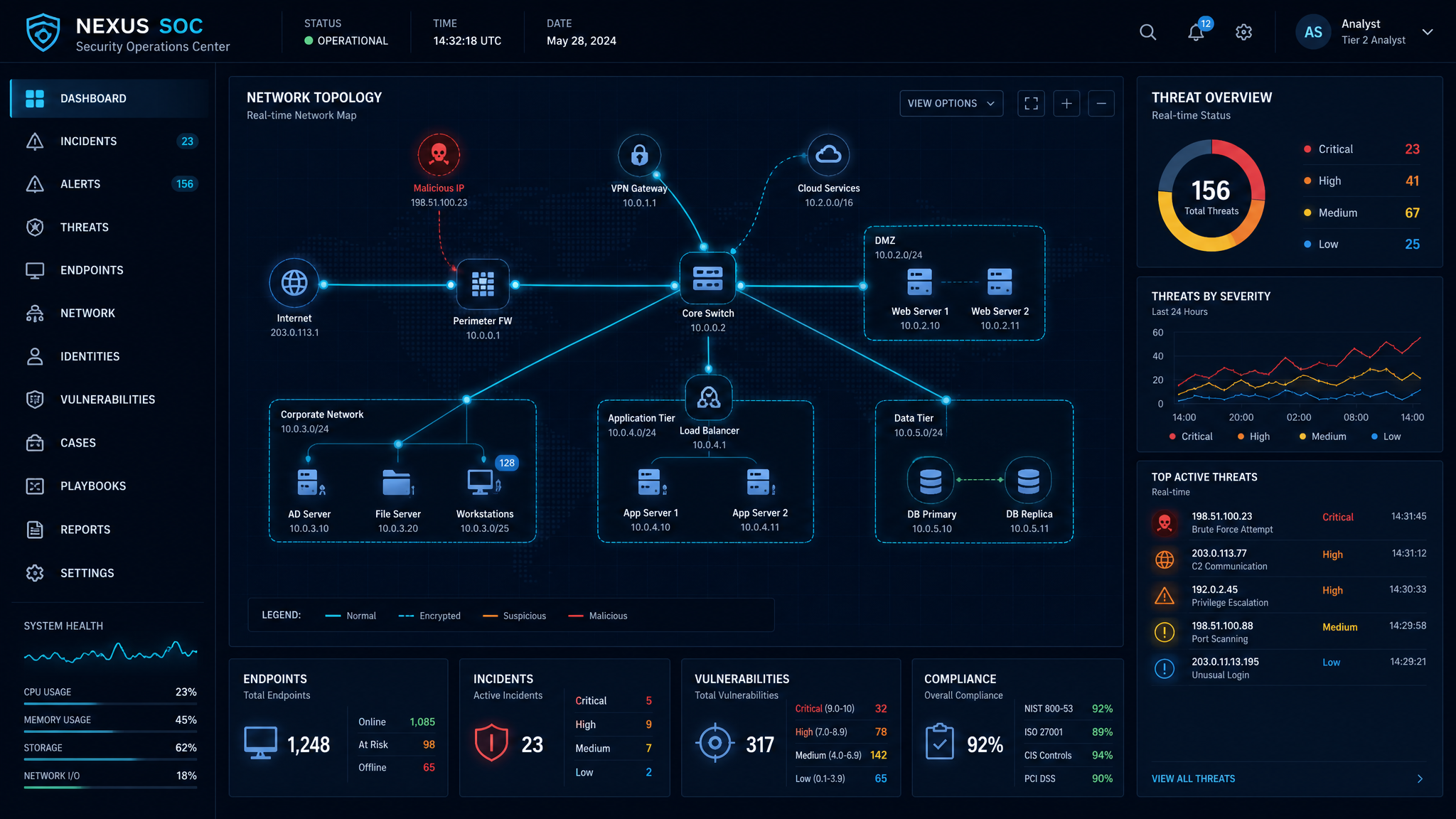
Task: Click the At Risk endpoints count 98
Action: (x=429, y=744)
